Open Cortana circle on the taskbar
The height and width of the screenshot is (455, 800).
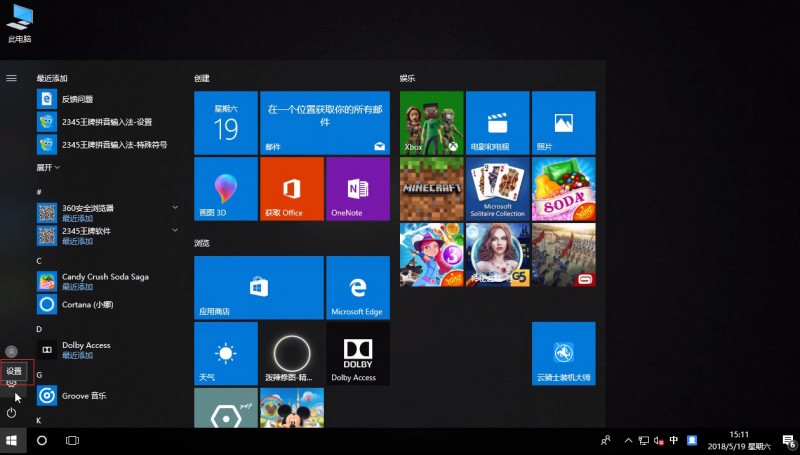click(x=42, y=440)
